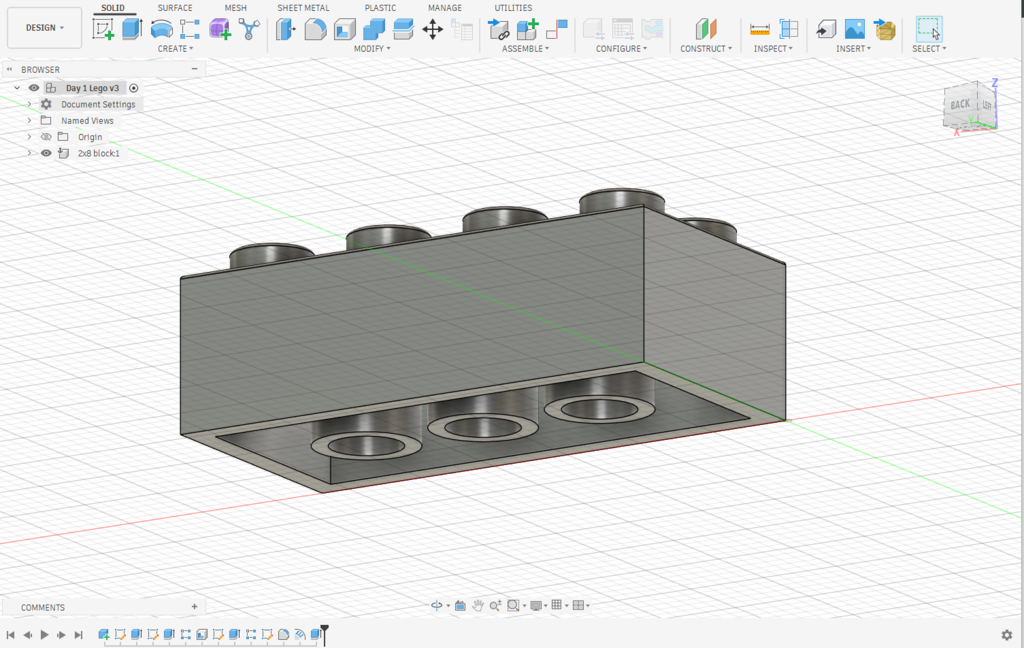Click the Offset Plane construct icon
The height and width of the screenshot is (648, 1024).
[706, 29]
